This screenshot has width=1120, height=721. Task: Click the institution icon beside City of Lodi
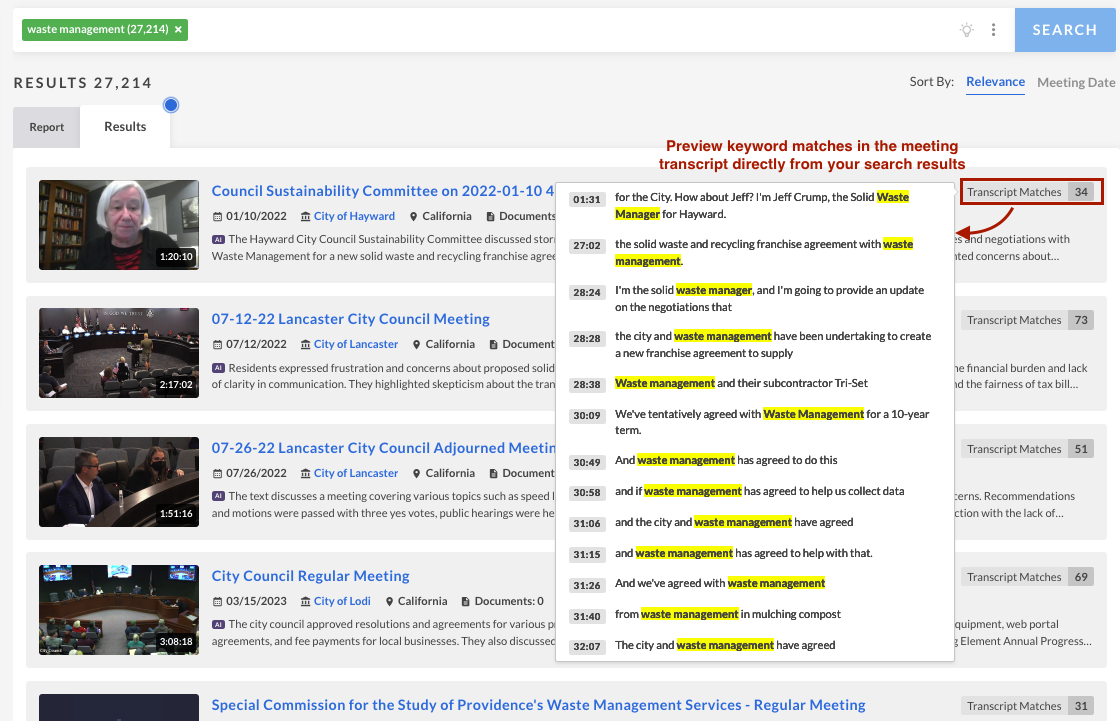click(x=305, y=602)
